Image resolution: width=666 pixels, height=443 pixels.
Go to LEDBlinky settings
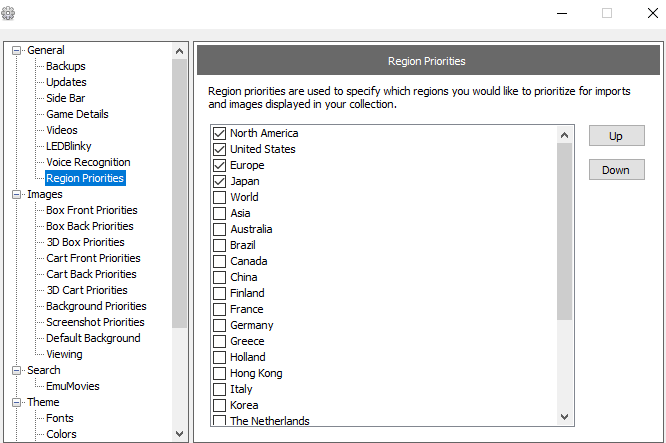pyautogui.click(x=69, y=147)
